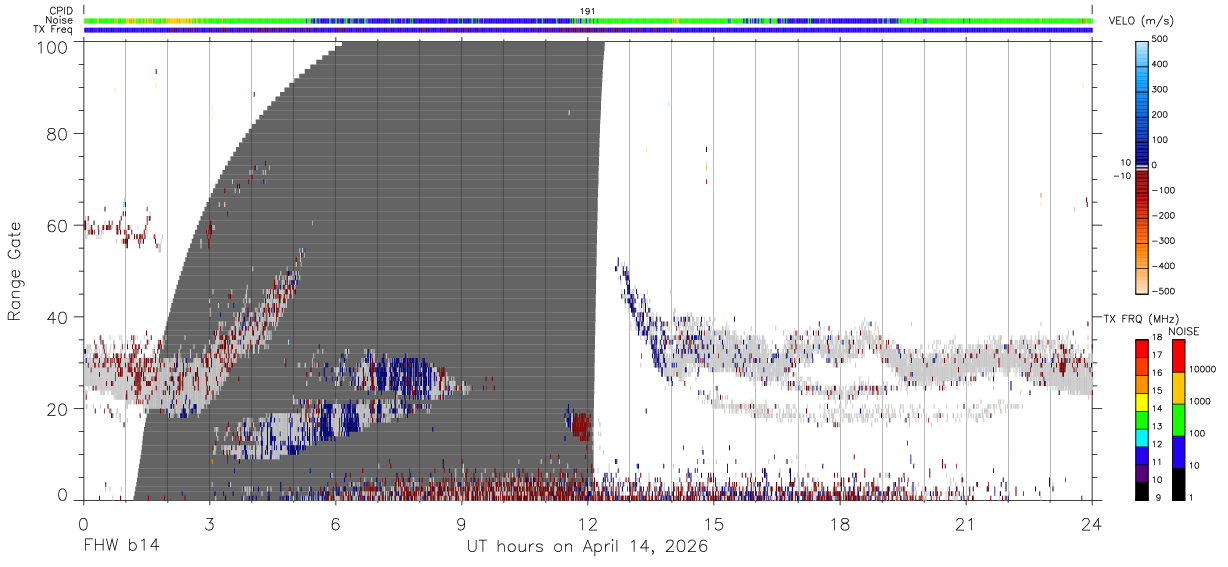Click the 200 tick on velocity colorbar
Screen dimensions: 1228x567
pos(1161,114)
